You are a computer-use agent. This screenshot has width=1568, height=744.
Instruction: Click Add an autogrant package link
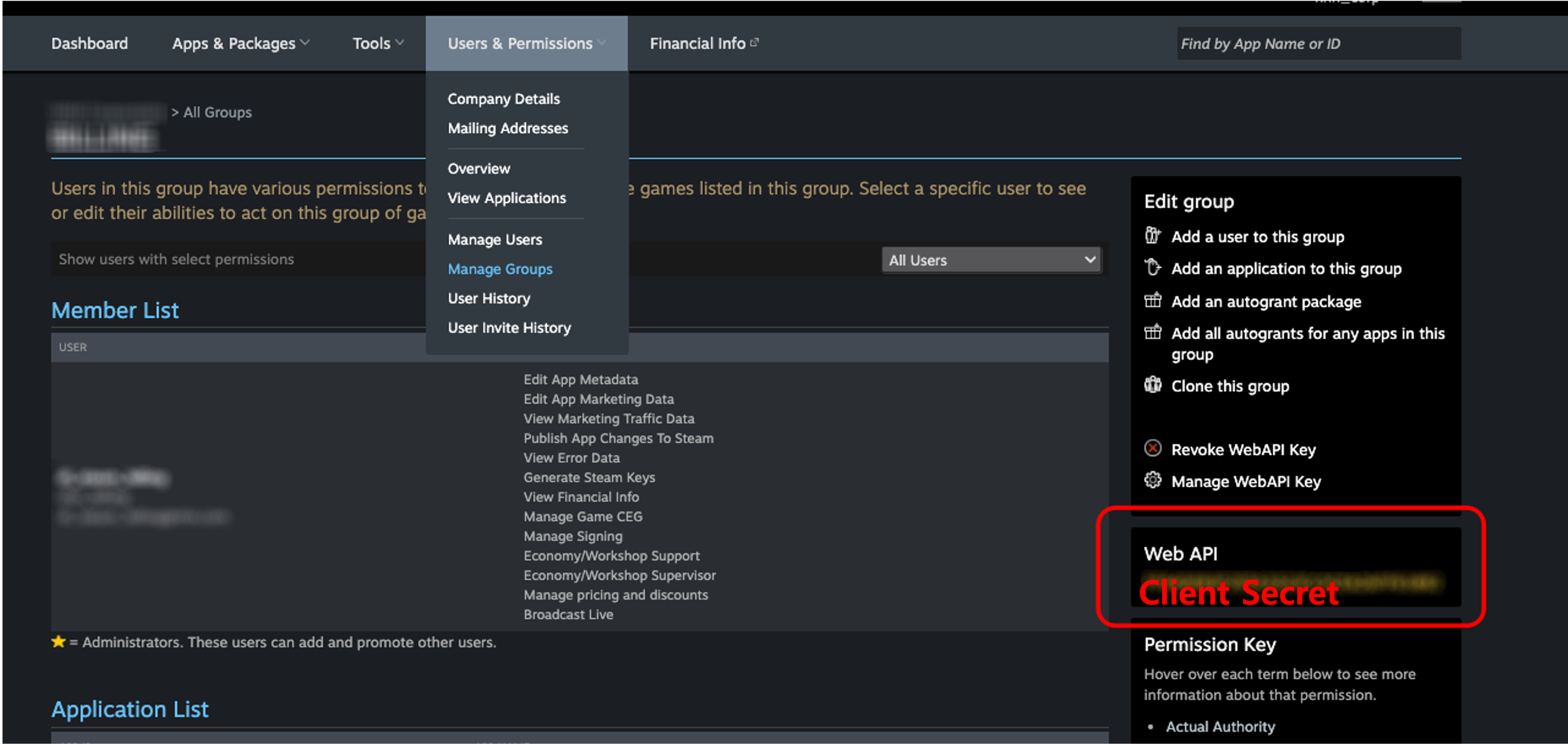click(x=1266, y=301)
